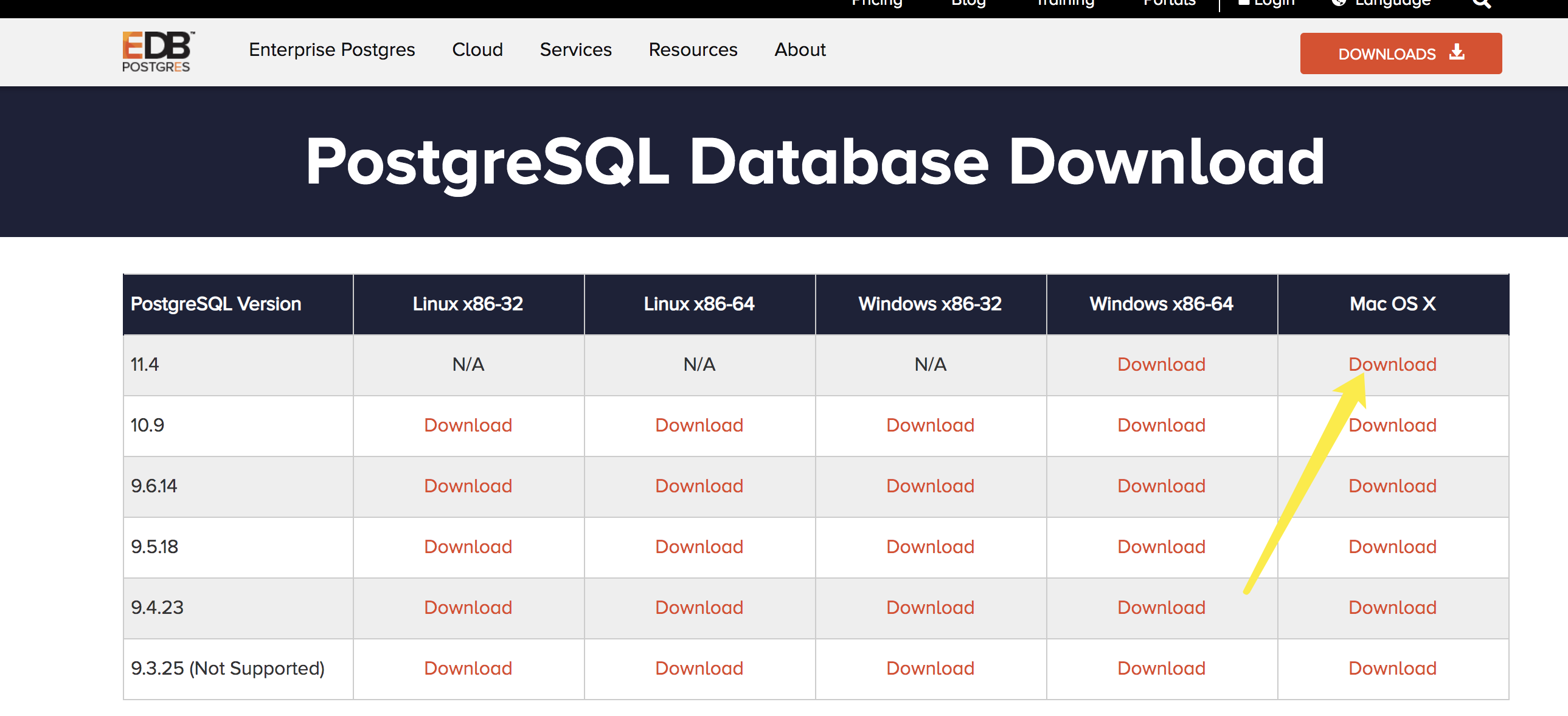
Task: Download 9.5.18 for Windows x86-32
Action: click(x=930, y=547)
